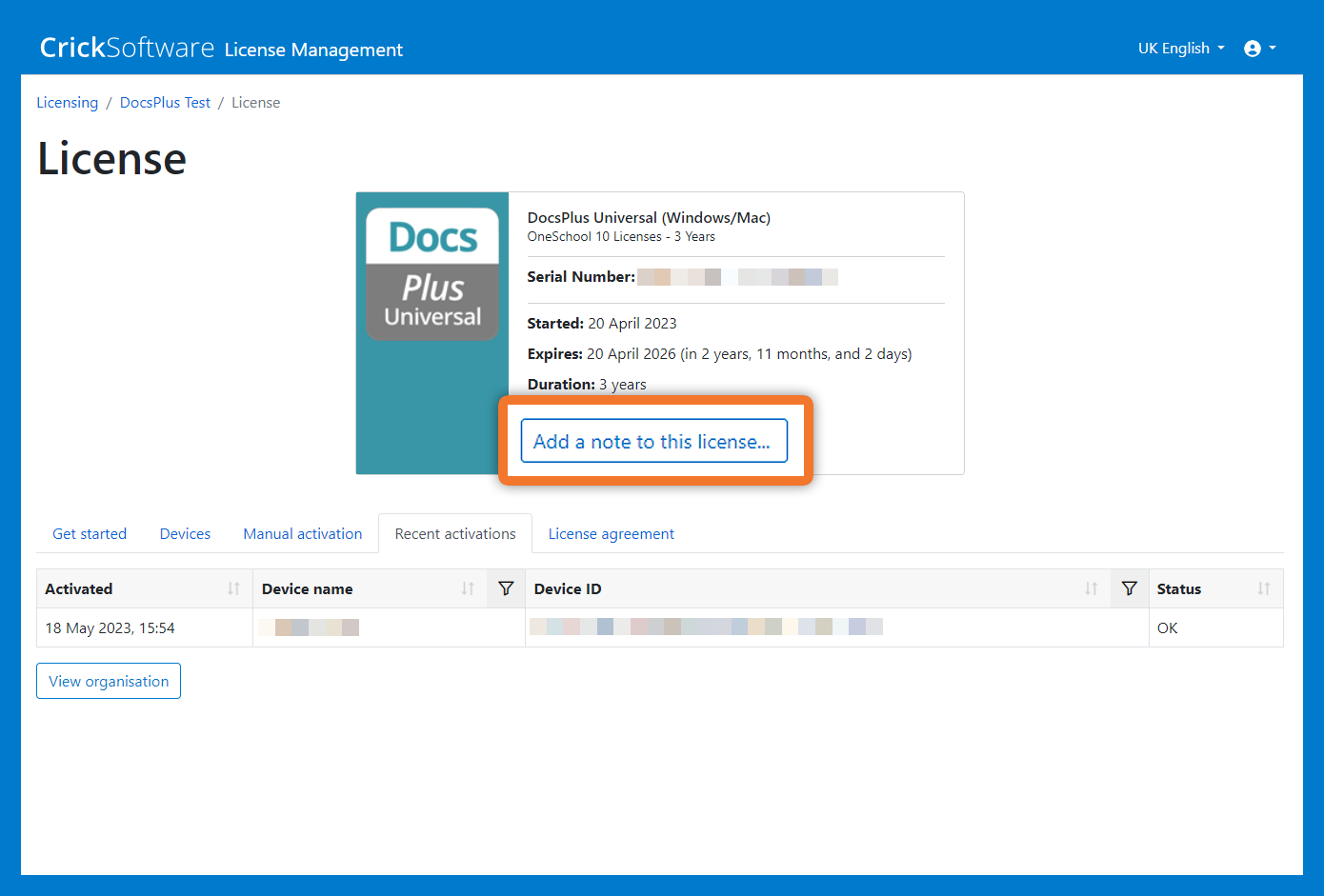
Task: Select the Manual activation tab
Action: 302,534
